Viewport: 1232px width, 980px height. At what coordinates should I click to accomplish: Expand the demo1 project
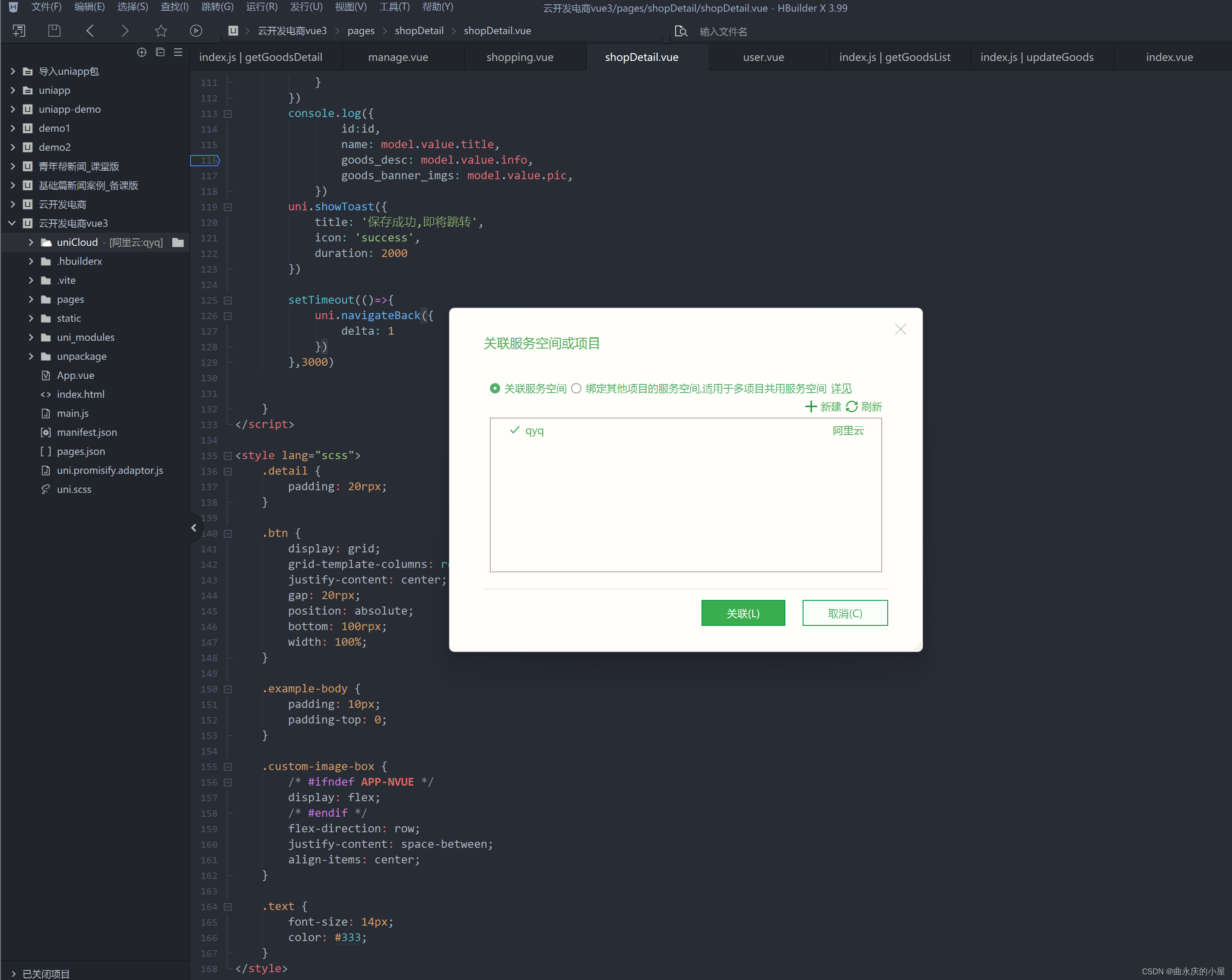pyautogui.click(x=13, y=128)
